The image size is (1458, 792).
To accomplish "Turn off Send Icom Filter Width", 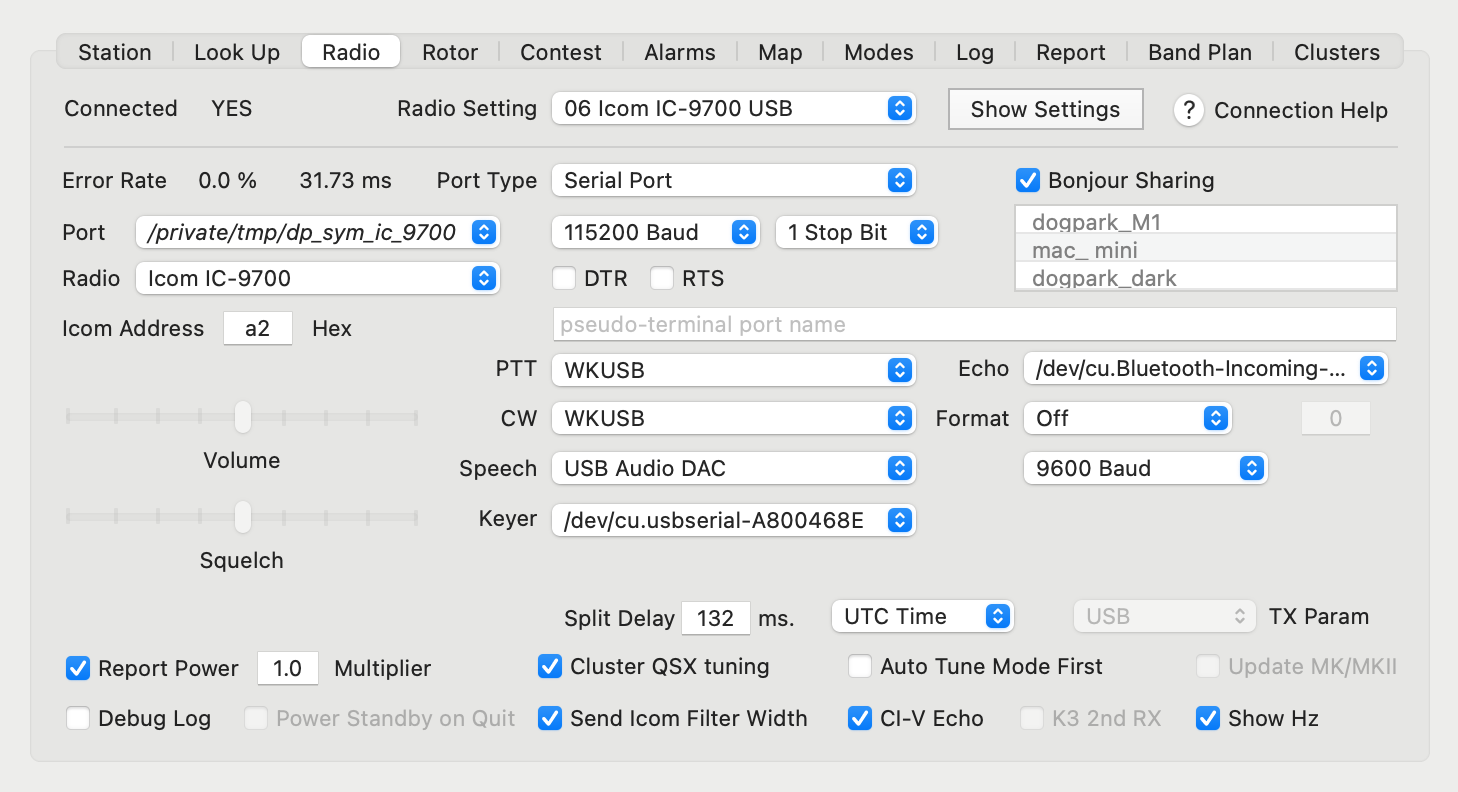I will 550,718.
